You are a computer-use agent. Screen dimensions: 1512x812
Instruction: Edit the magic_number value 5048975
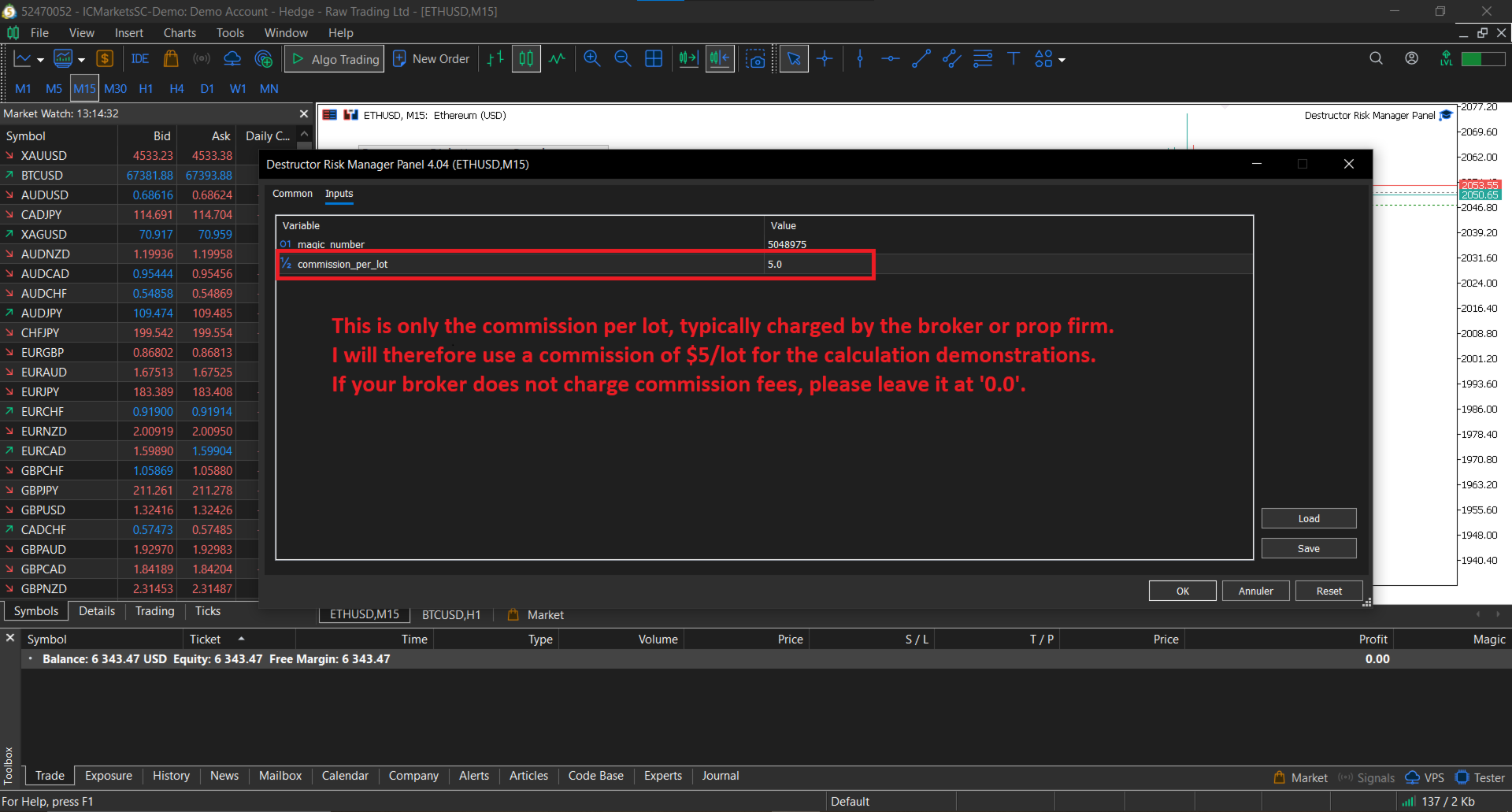coord(1008,245)
